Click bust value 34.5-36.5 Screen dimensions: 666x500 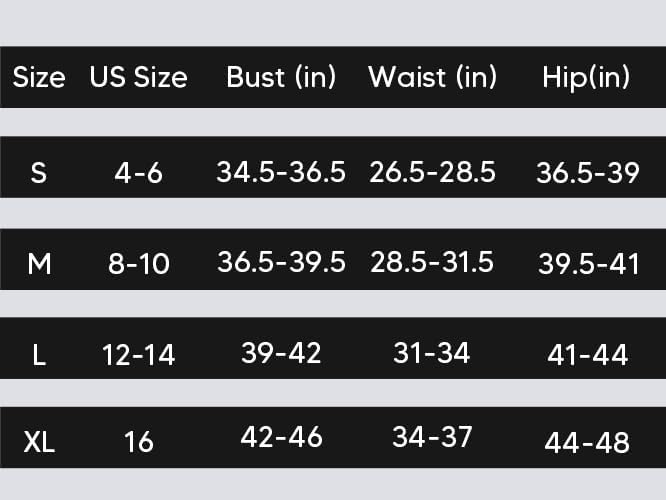(x=281, y=172)
